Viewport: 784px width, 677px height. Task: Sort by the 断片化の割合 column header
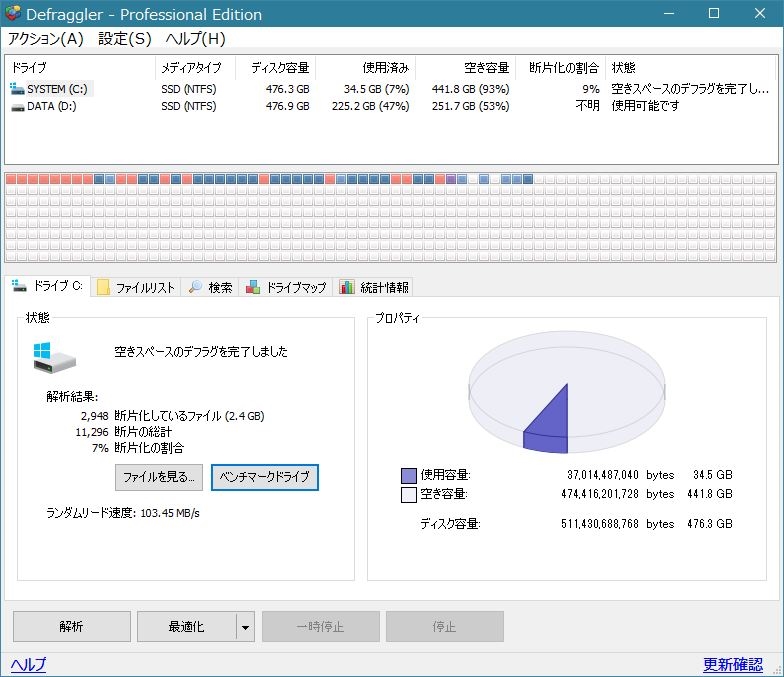point(560,68)
